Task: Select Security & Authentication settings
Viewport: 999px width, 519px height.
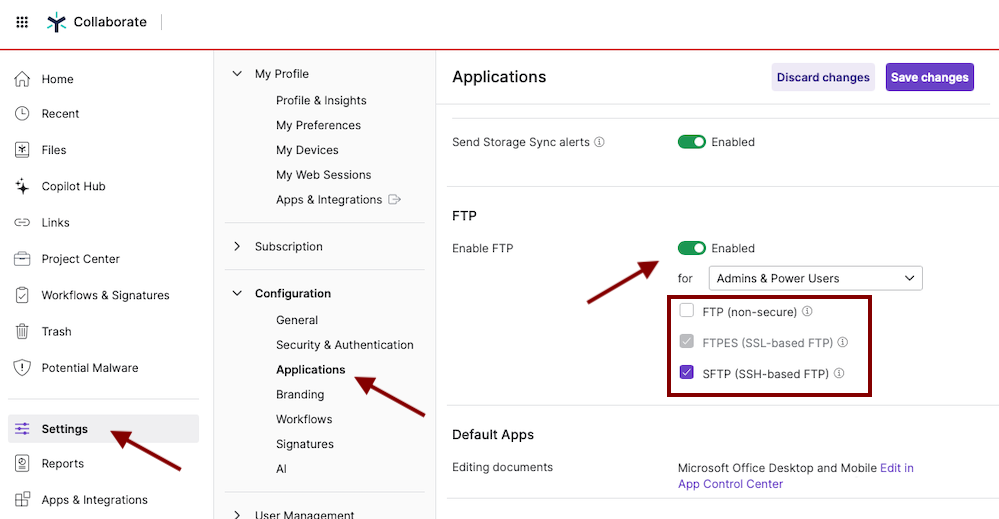Action: tap(344, 345)
